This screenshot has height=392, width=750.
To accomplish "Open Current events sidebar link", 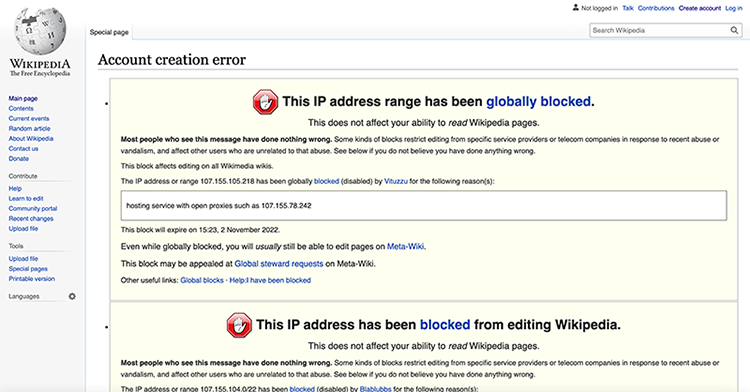I will tap(29, 119).
